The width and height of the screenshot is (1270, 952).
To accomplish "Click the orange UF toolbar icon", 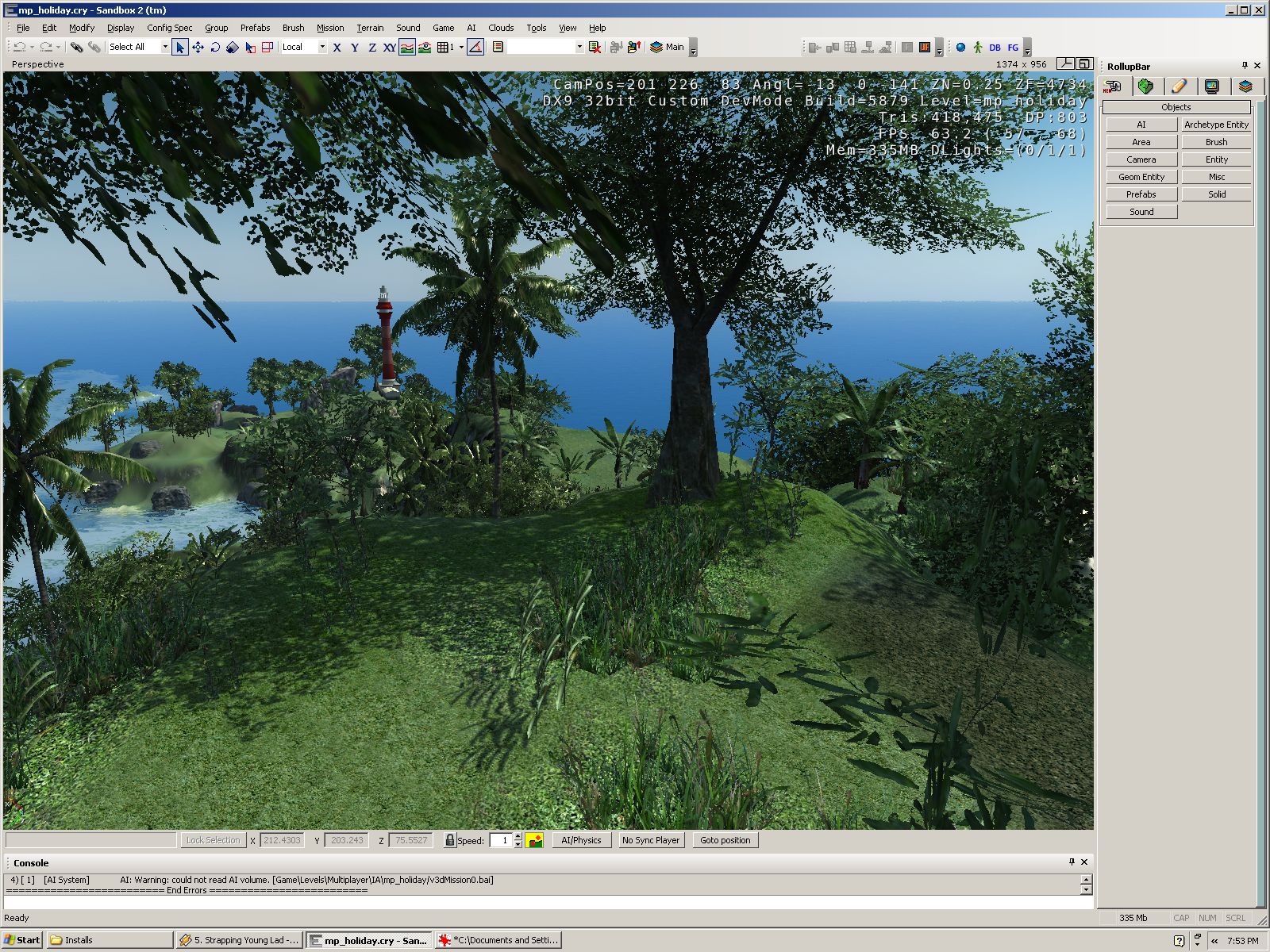I will 925,47.
